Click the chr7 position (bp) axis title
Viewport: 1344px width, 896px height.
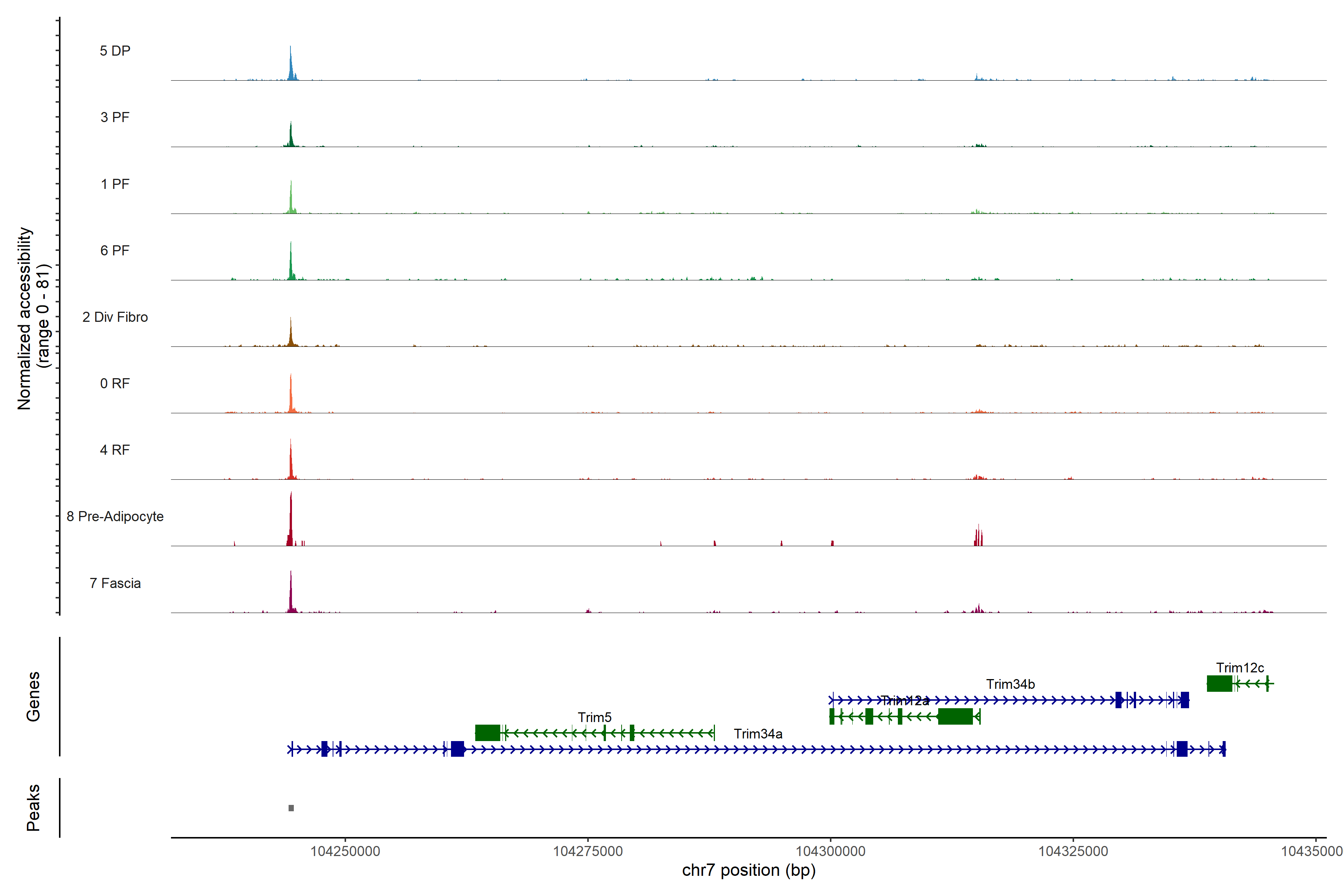pos(749,870)
